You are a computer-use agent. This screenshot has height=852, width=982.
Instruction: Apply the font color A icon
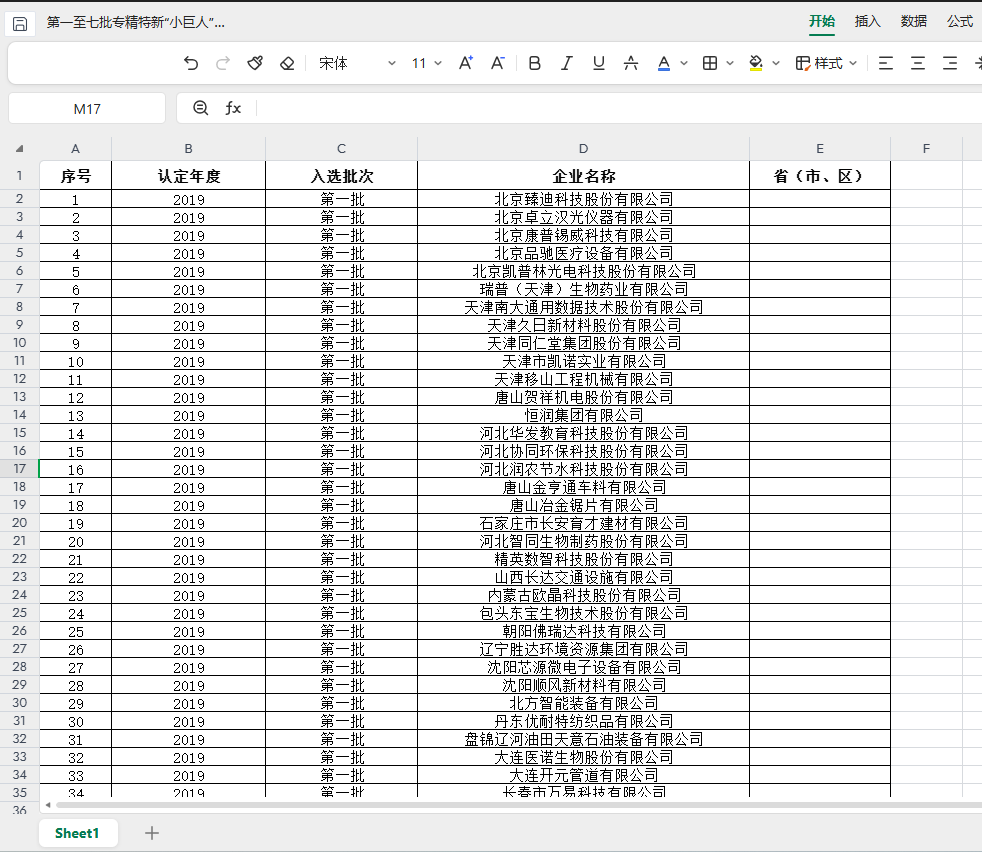click(664, 63)
